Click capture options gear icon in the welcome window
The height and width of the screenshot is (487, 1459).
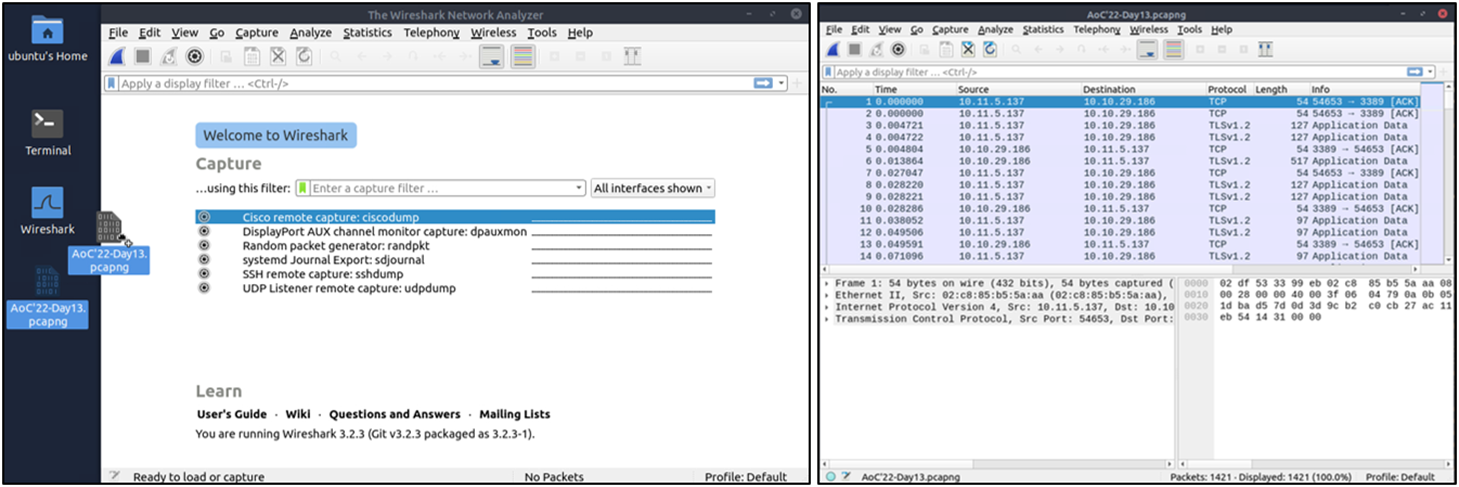(x=194, y=57)
